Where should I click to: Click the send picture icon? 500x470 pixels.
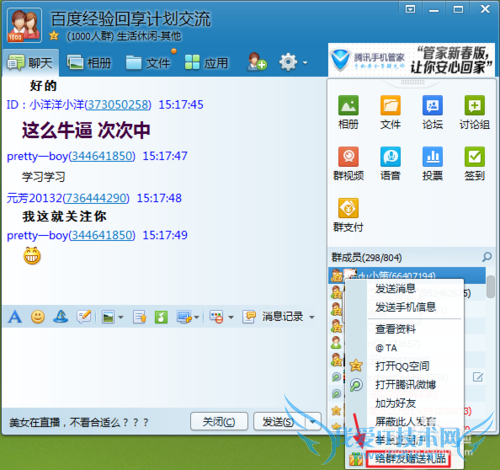tap(108, 317)
